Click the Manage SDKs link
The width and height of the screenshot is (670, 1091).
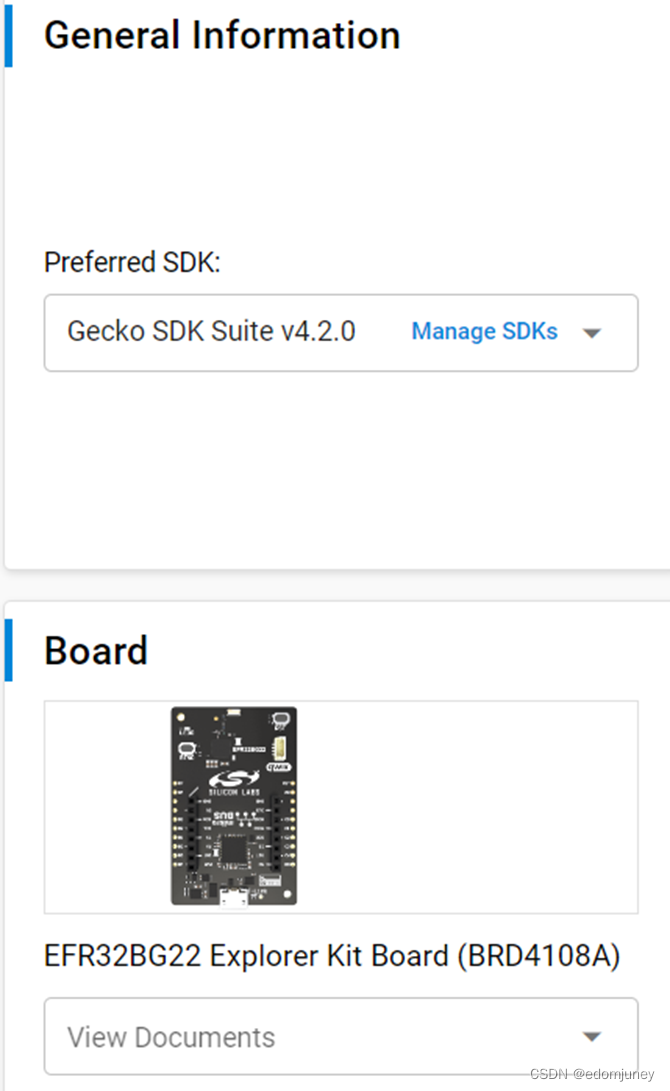[484, 331]
